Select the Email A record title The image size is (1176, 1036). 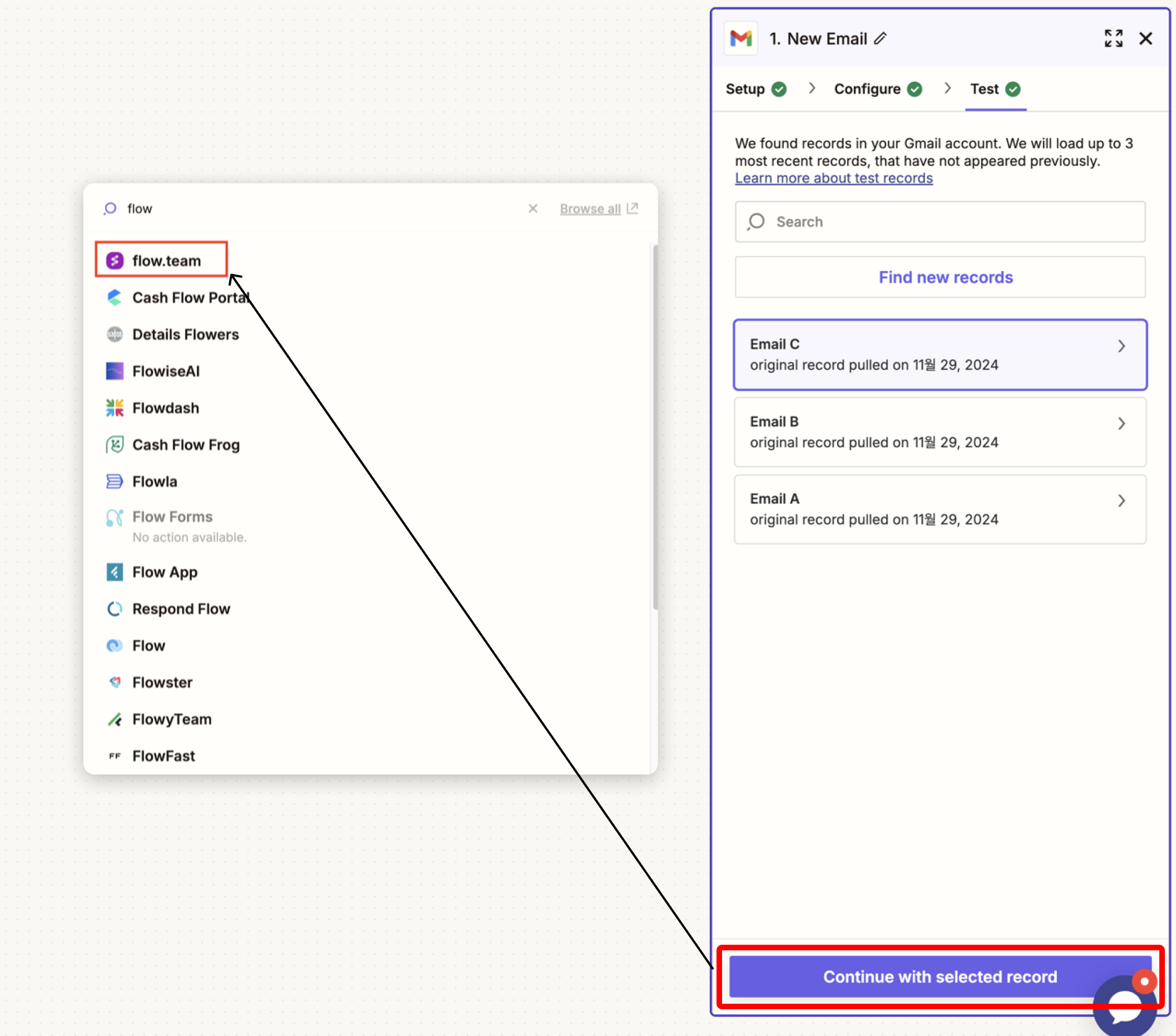[774, 499]
